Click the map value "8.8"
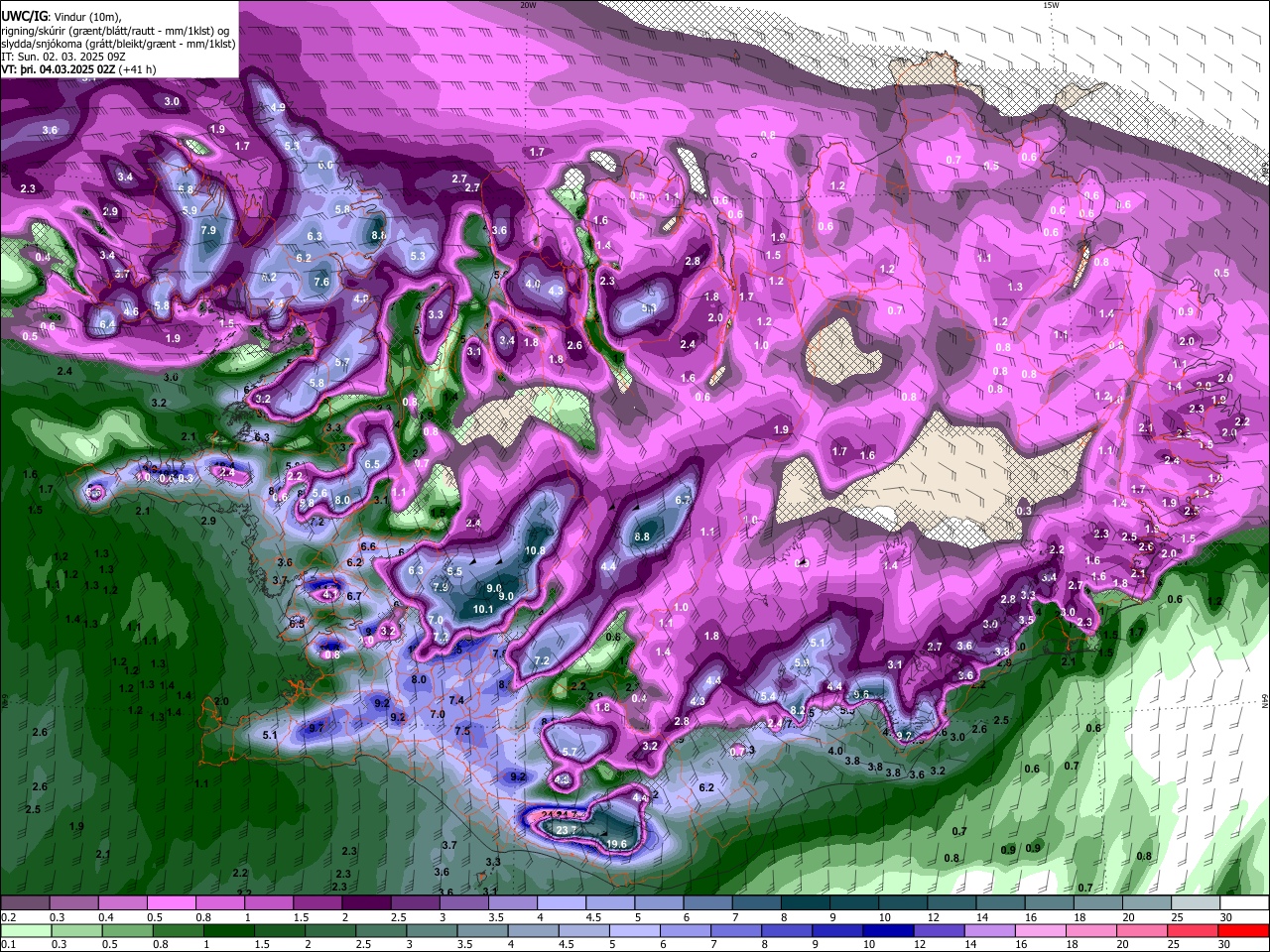The height and width of the screenshot is (952, 1270). coord(642,536)
